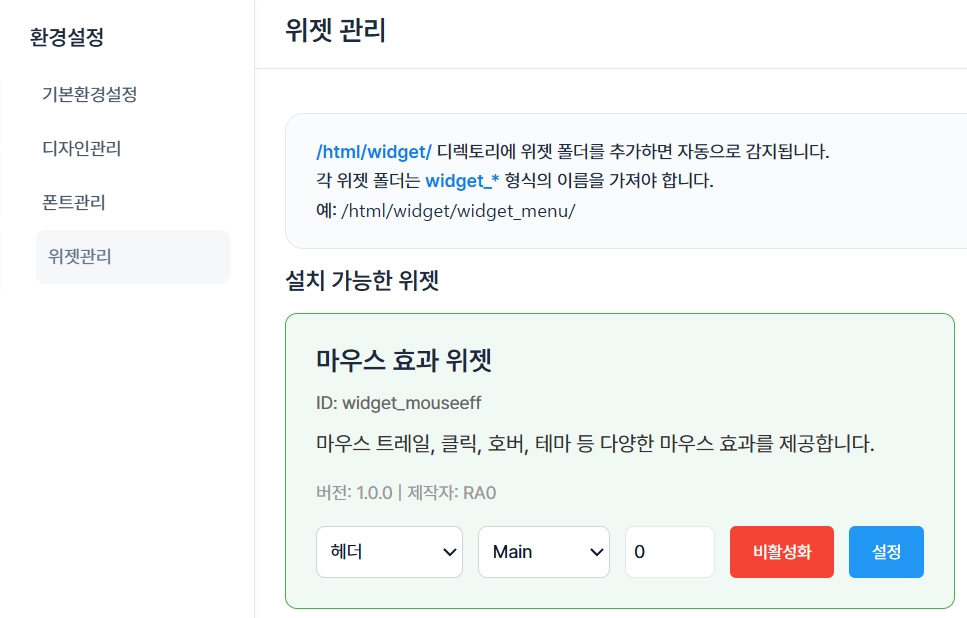Screen dimensions: 967x618
Task: Open the Main page dropdown
Action: (543, 552)
